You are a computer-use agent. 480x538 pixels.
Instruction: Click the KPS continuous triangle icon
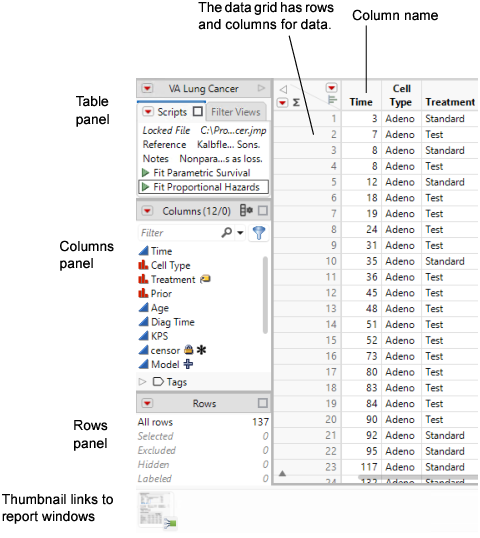coord(143,336)
